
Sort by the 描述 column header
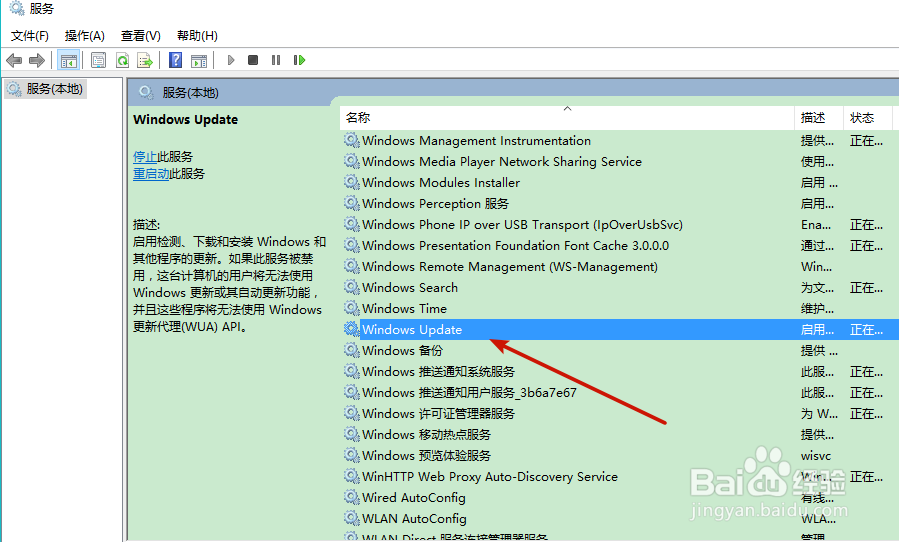818,118
